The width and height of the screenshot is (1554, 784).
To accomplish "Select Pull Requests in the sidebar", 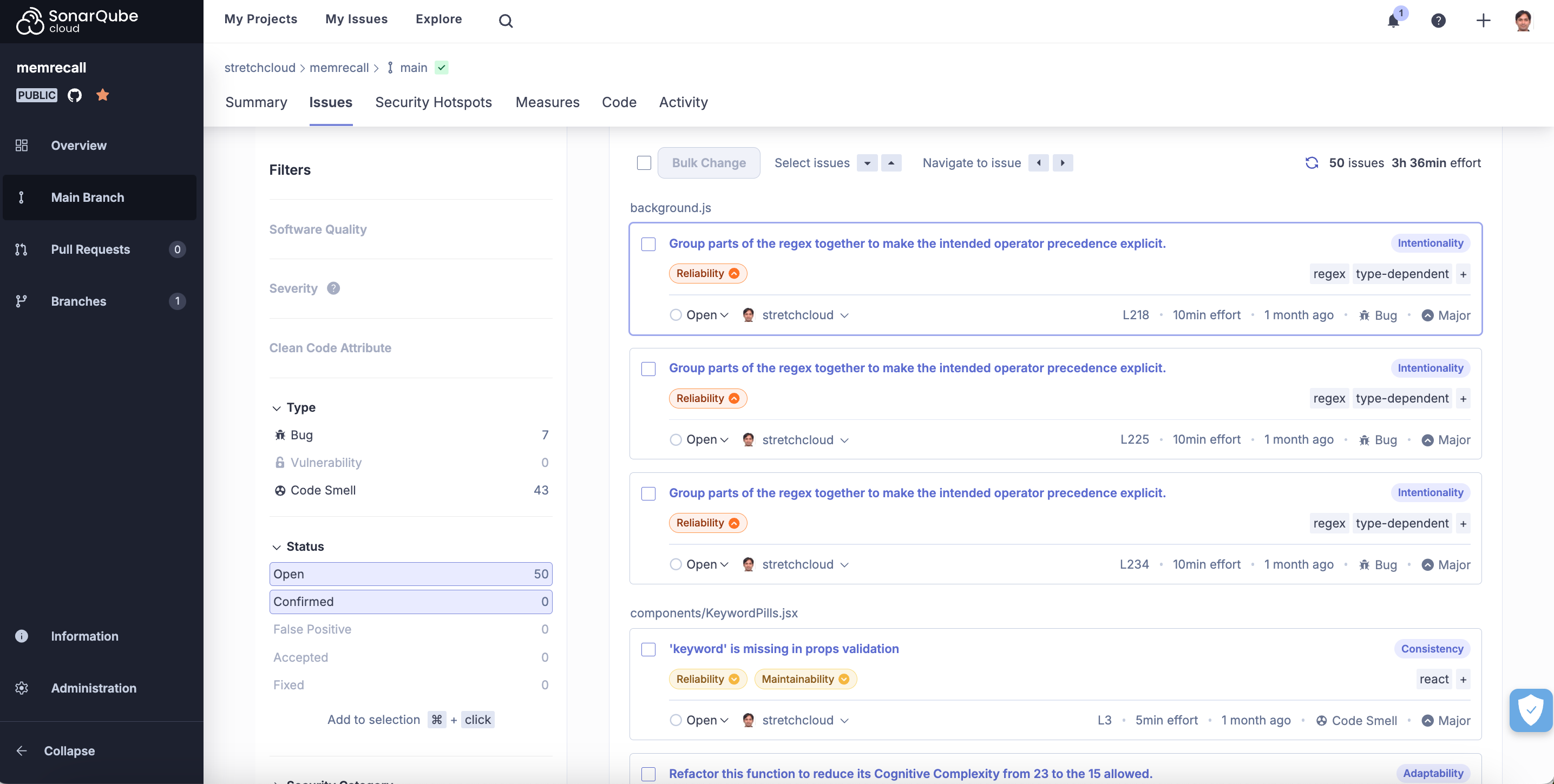I will (x=90, y=249).
